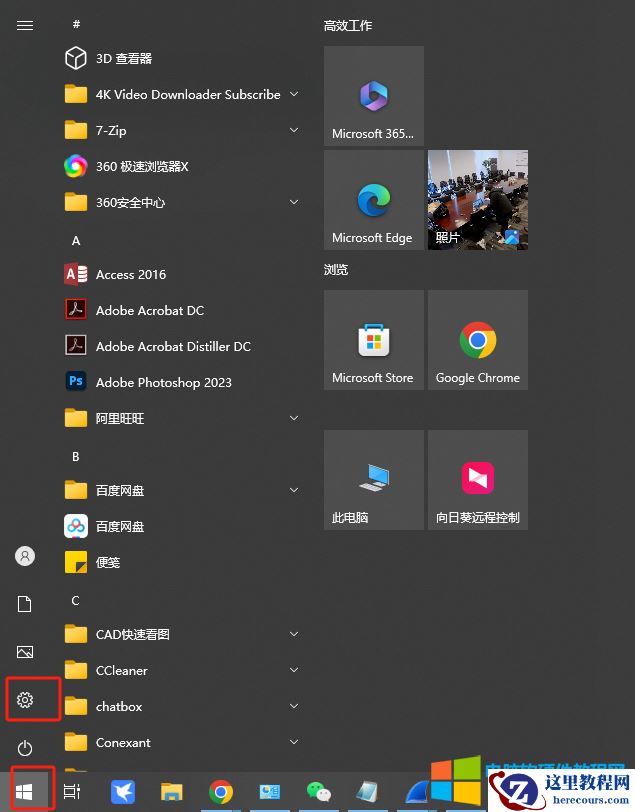This screenshot has height=812, width=635.
Task: Open the Microsoft Store tile
Action: 373,340
